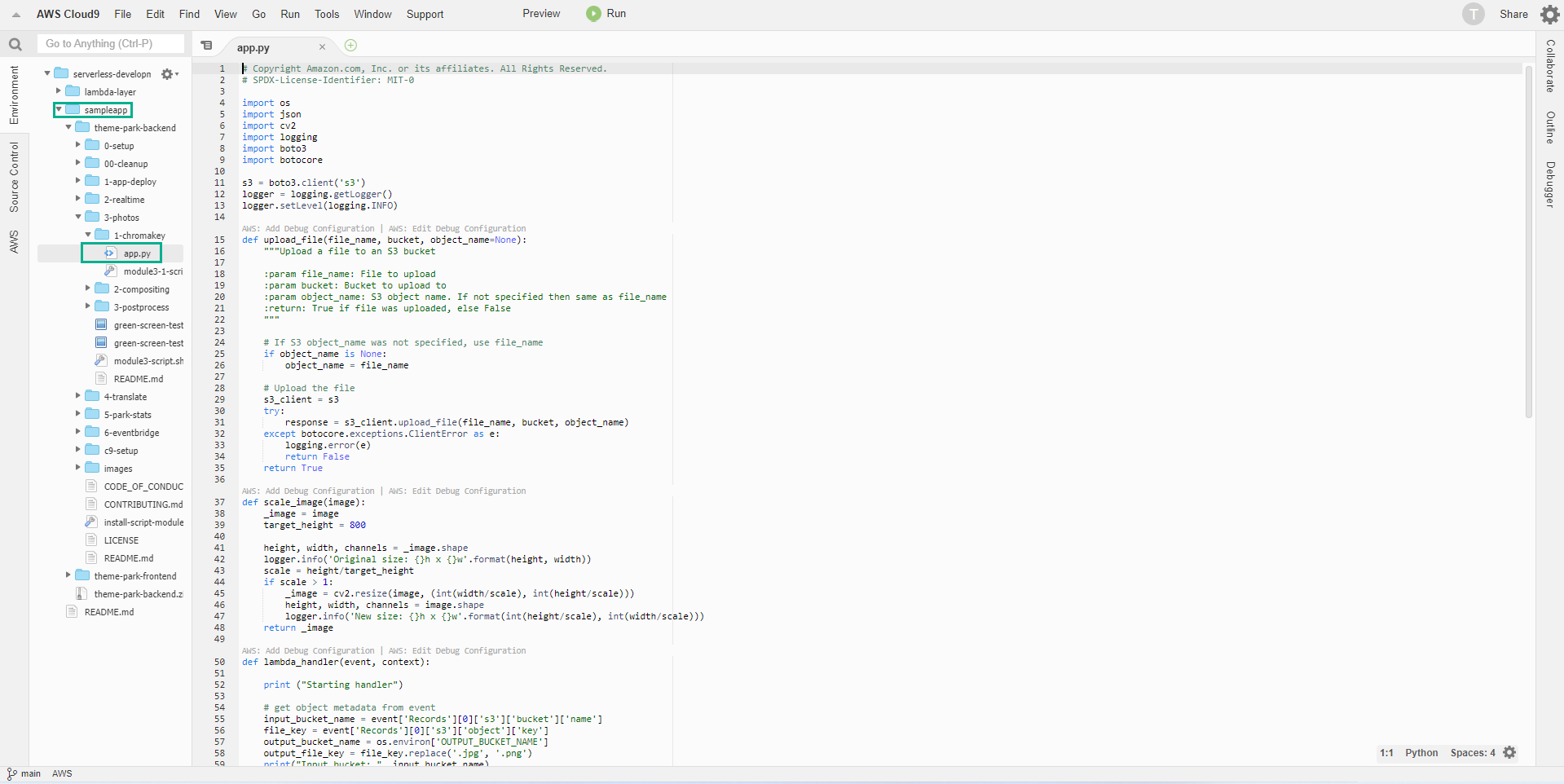Screen dimensions: 1564x784
Task: Click the LICENSE file icon
Action: pyautogui.click(x=91, y=540)
